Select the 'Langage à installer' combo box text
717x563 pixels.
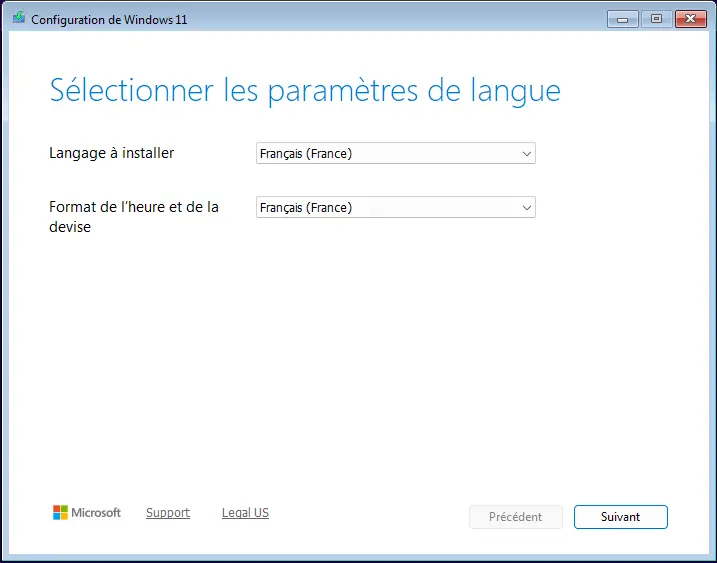[x=305, y=154]
